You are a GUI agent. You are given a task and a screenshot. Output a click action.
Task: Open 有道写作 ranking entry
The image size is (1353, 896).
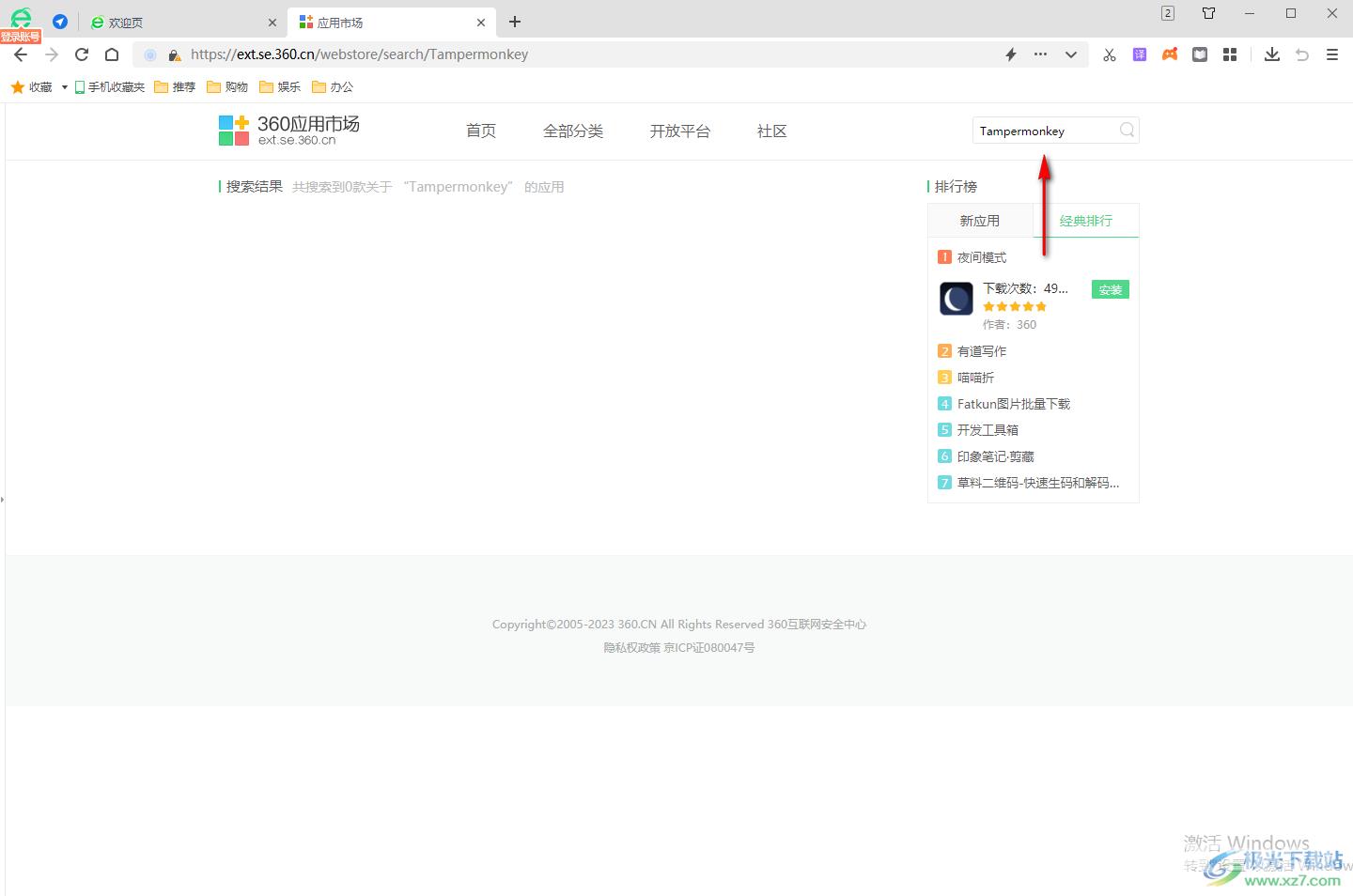982,351
